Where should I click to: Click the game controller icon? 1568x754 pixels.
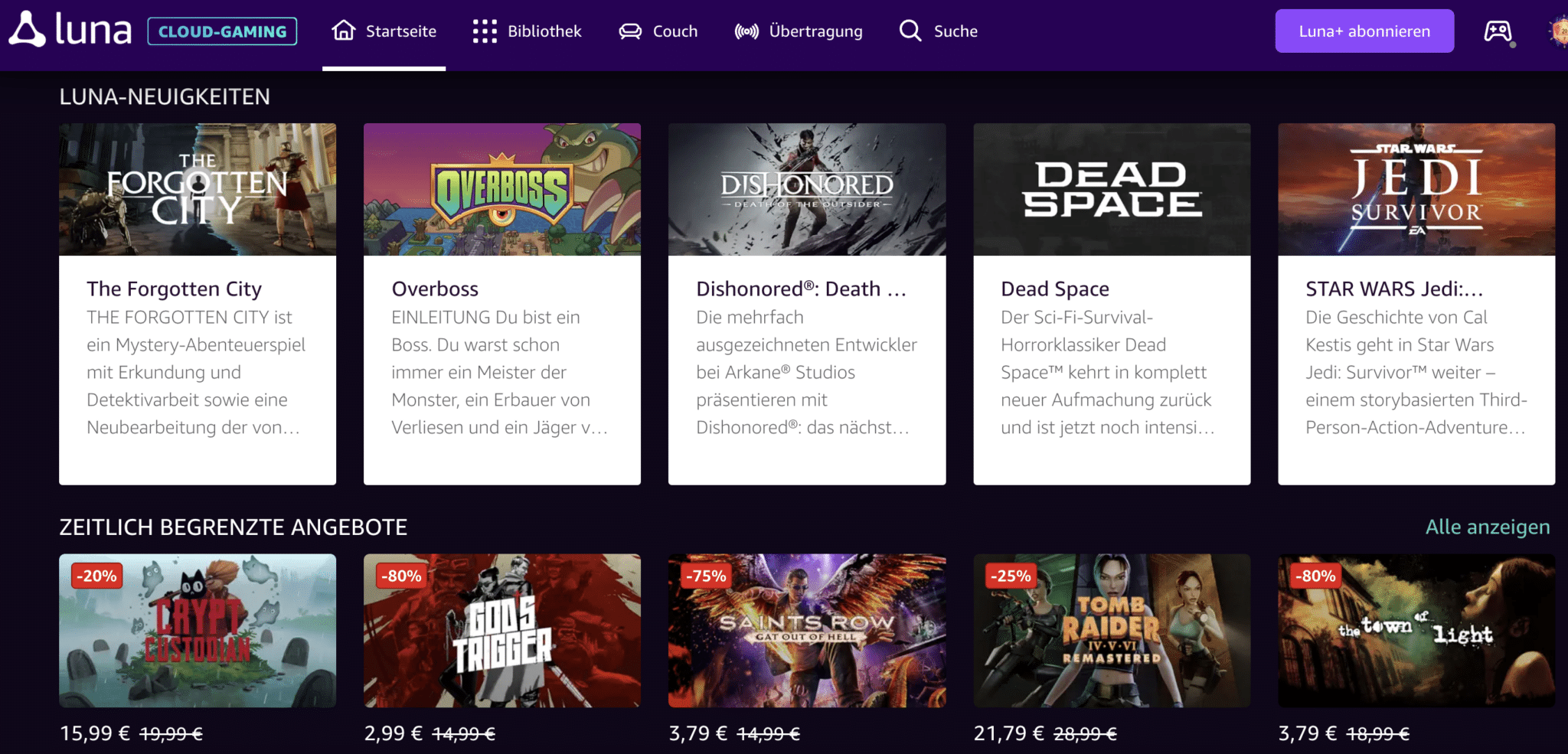(1498, 31)
